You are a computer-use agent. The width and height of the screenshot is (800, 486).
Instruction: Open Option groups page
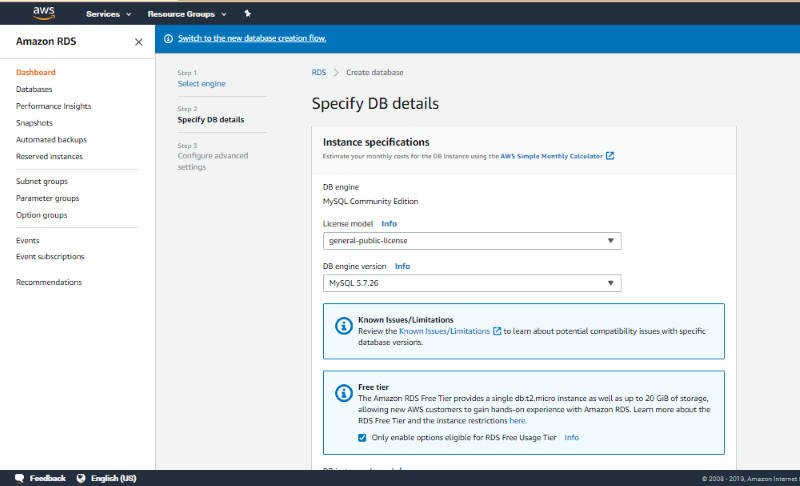point(41,215)
